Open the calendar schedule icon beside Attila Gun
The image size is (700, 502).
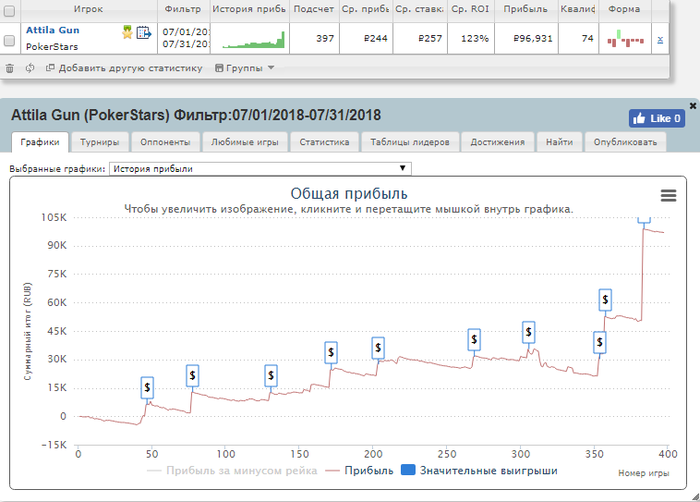(x=144, y=33)
